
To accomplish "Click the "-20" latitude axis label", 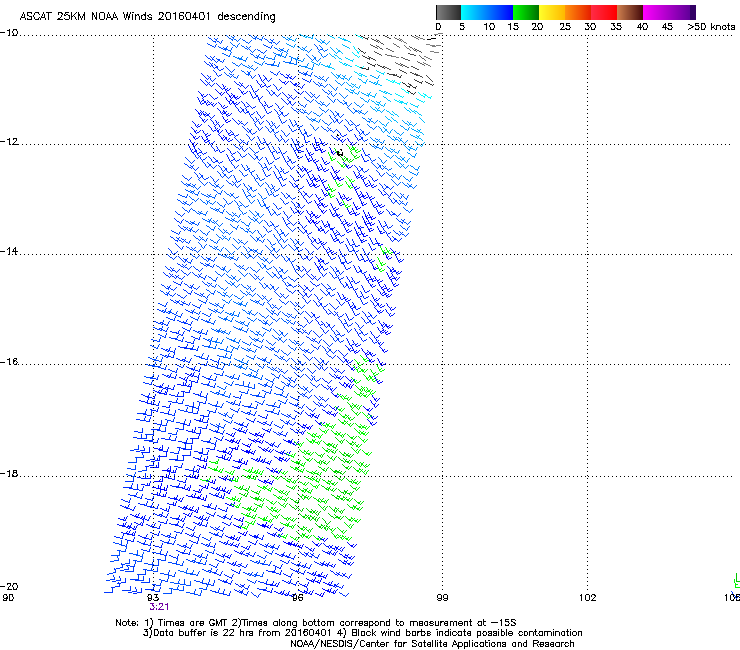I will click(x=9, y=586).
